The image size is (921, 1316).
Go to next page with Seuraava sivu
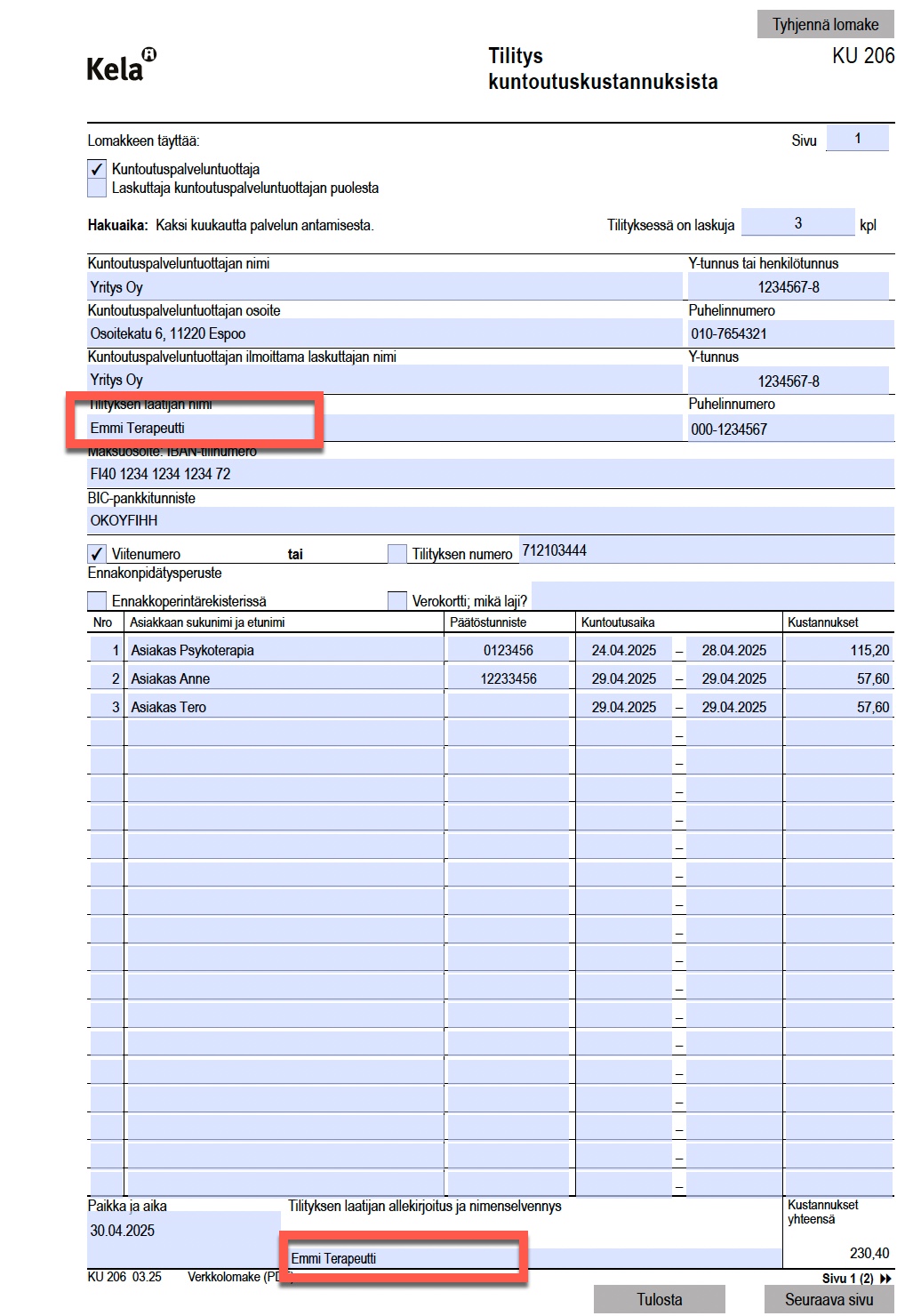pos(829,1299)
